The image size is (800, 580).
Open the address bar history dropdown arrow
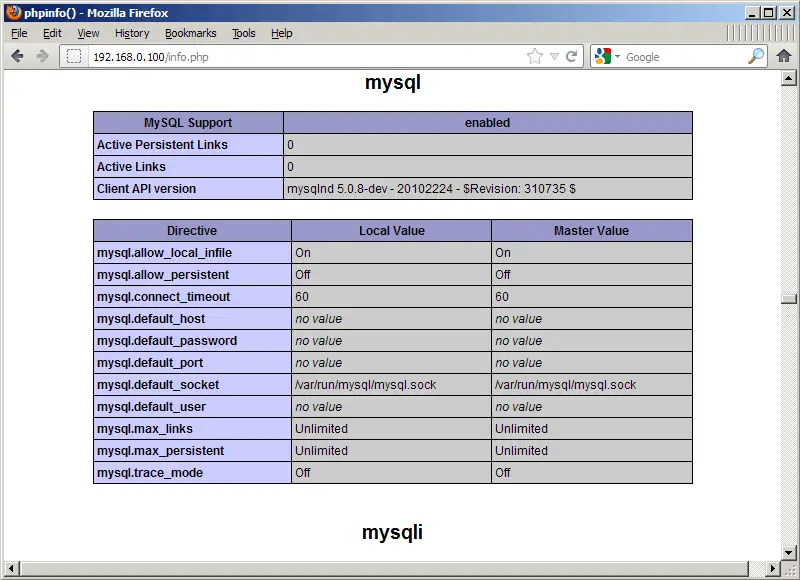555,56
